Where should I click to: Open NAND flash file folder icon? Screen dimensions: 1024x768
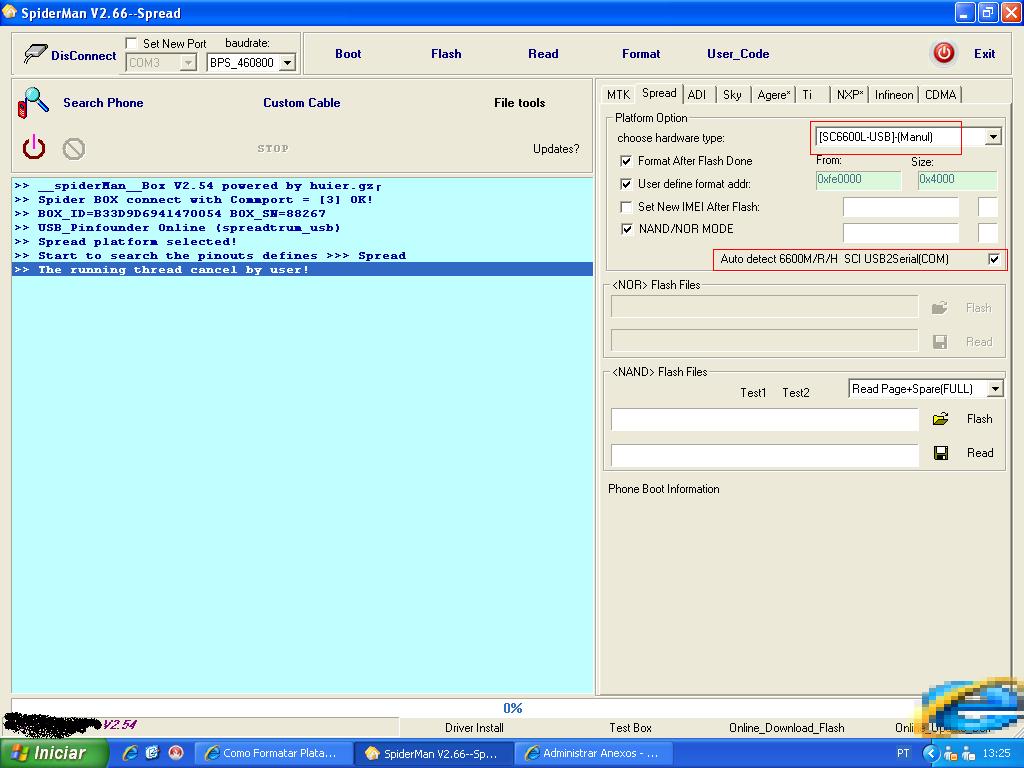[x=940, y=419]
